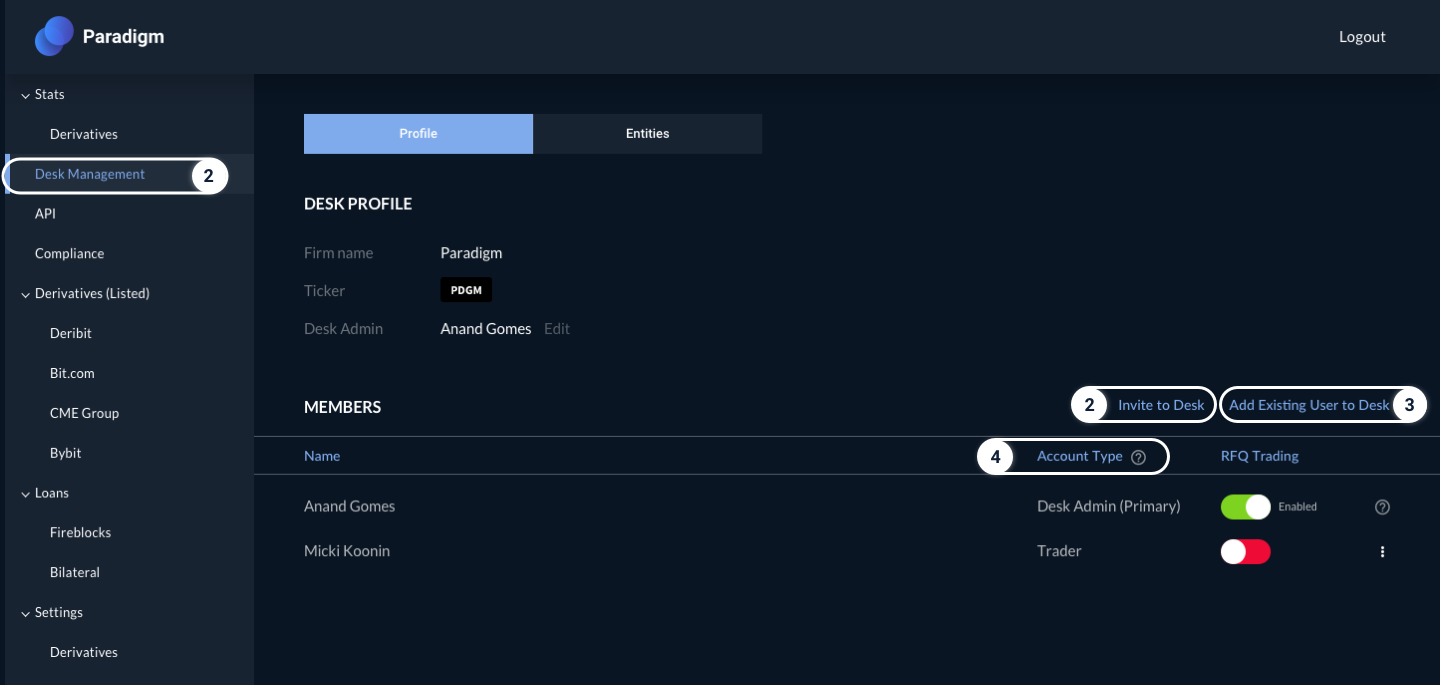Switch to the Entities tab
The image size is (1440, 685).
pyautogui.click(x=647, y=134)
